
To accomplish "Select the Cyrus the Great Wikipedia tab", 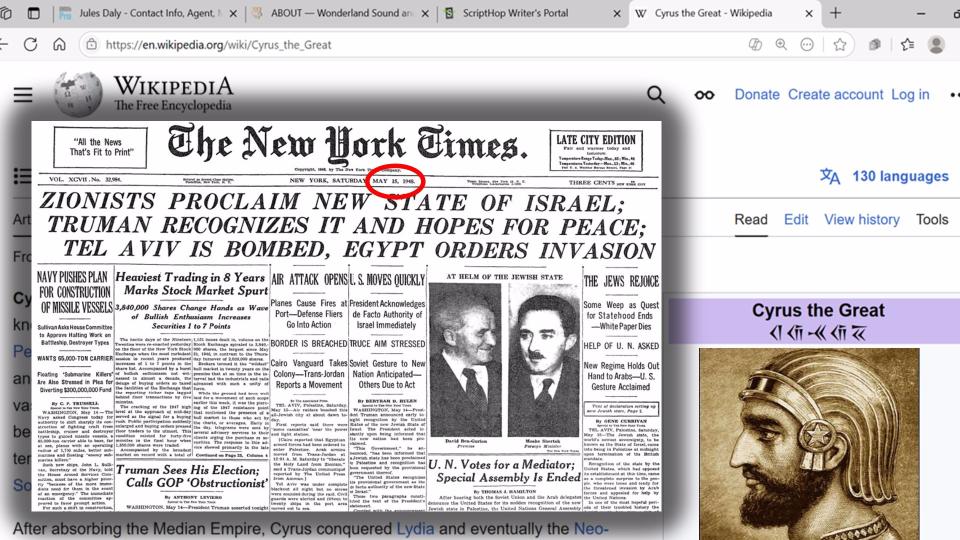I will pos(724,13).
